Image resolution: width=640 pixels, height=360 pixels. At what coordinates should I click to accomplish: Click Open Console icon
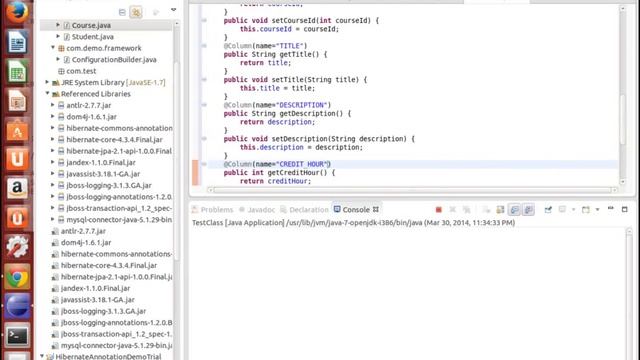[586, 209]
